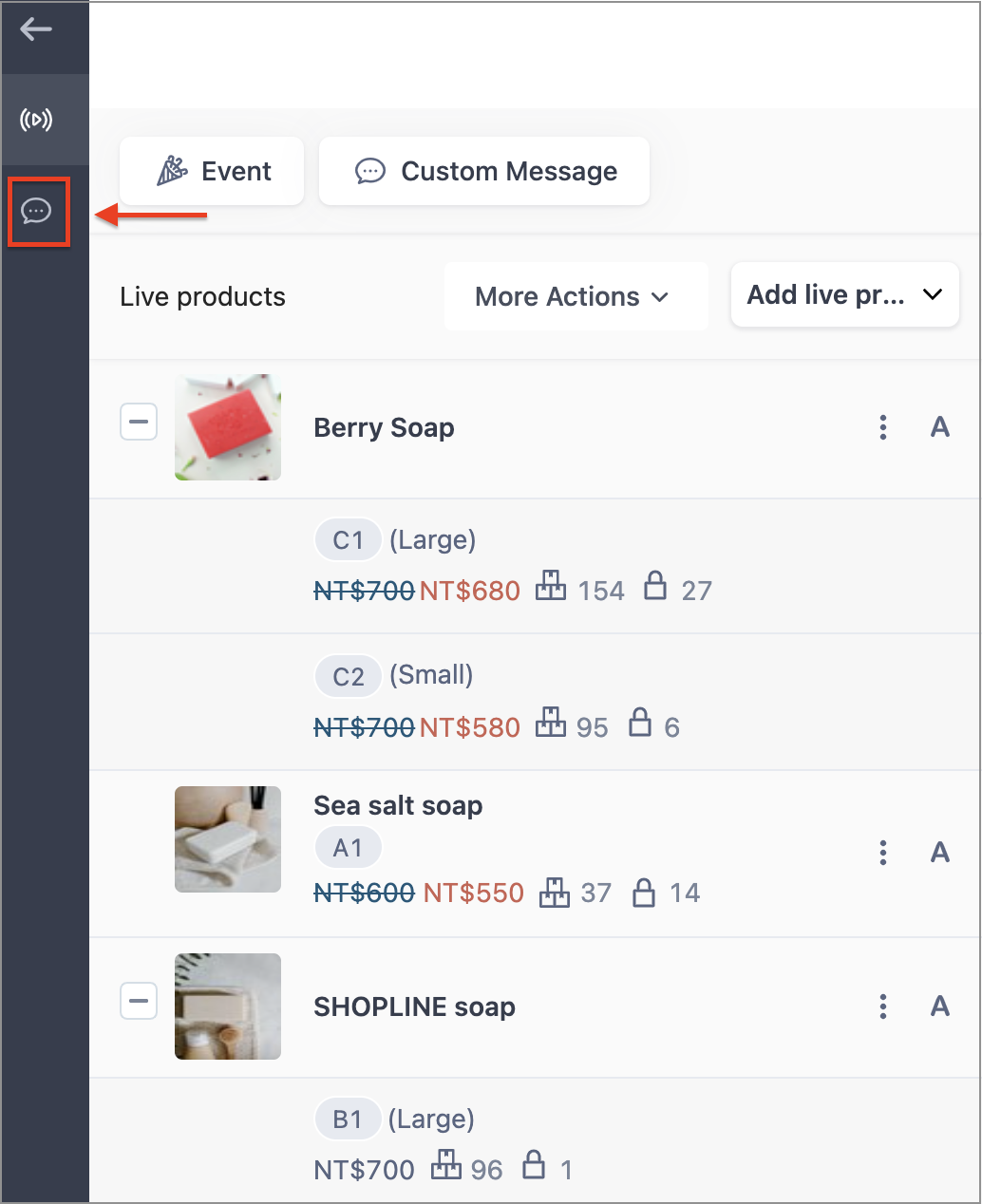Collapse Berry Soap variations
Image resolution: width=982 pixels, height=1204 pixels.
click(139, 422)
